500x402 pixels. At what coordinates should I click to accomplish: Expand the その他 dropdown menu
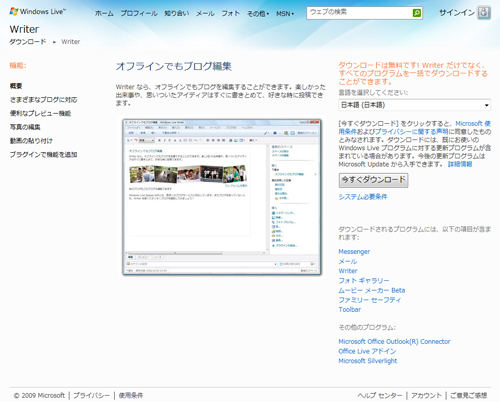(x=258, y=14)
